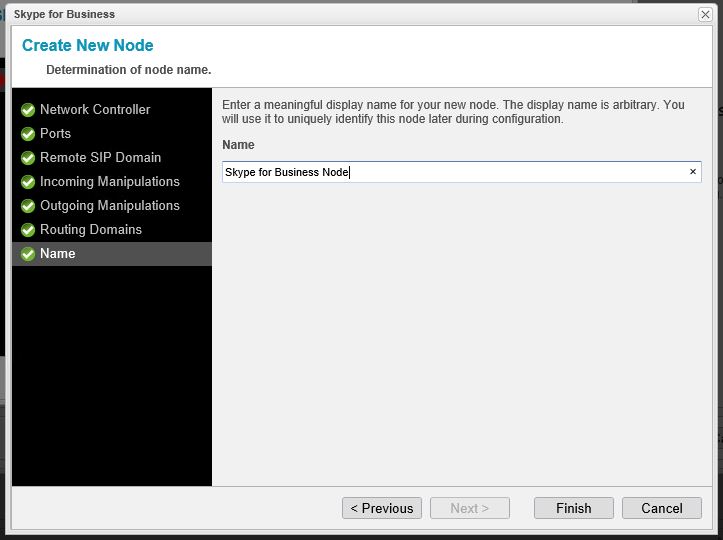Cancel the Create New Node wizard
723x540 pixels.
pyautogui.click(x=661, y=508)
